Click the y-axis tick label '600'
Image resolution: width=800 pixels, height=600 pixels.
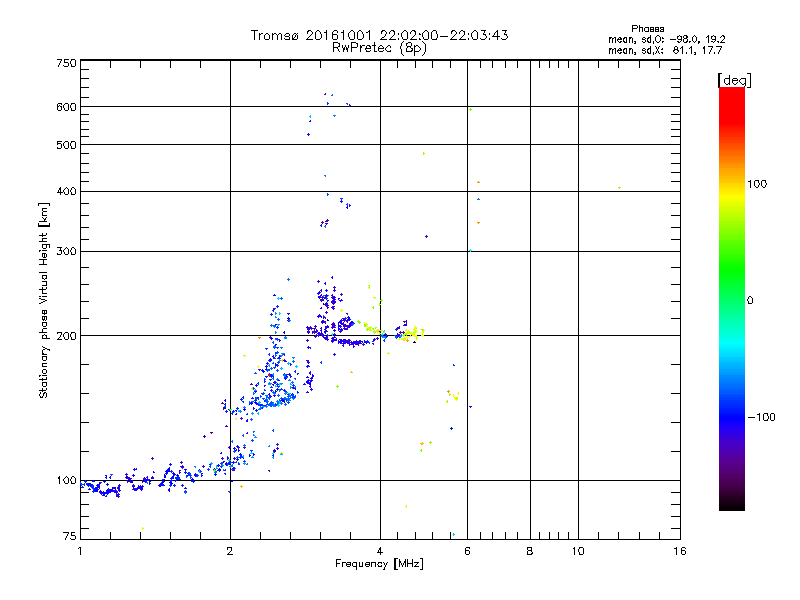pyautogui.click(x=66, y=107)
